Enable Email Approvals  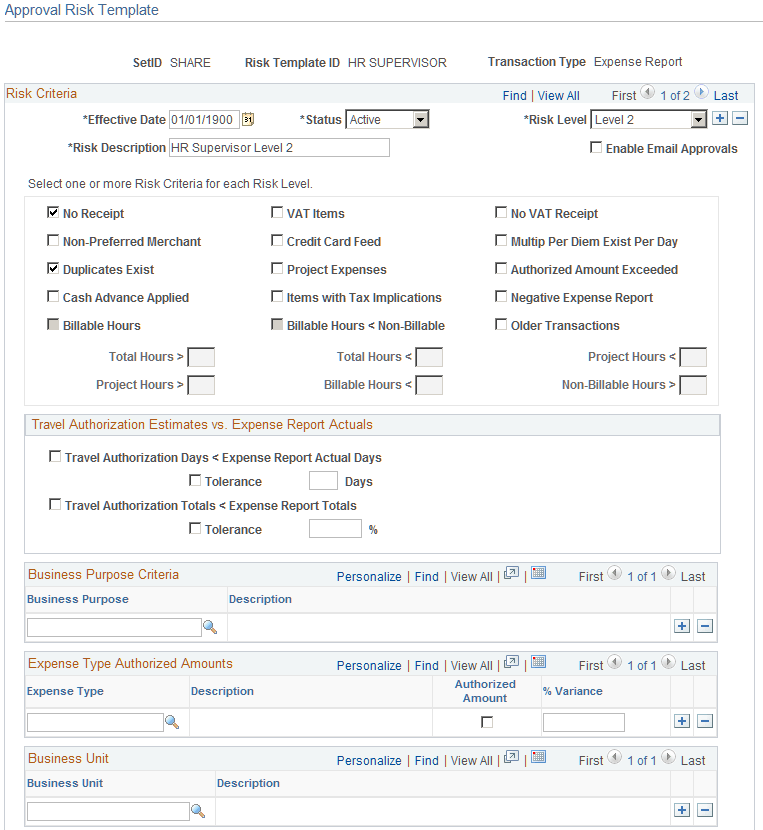pos(595,148)
